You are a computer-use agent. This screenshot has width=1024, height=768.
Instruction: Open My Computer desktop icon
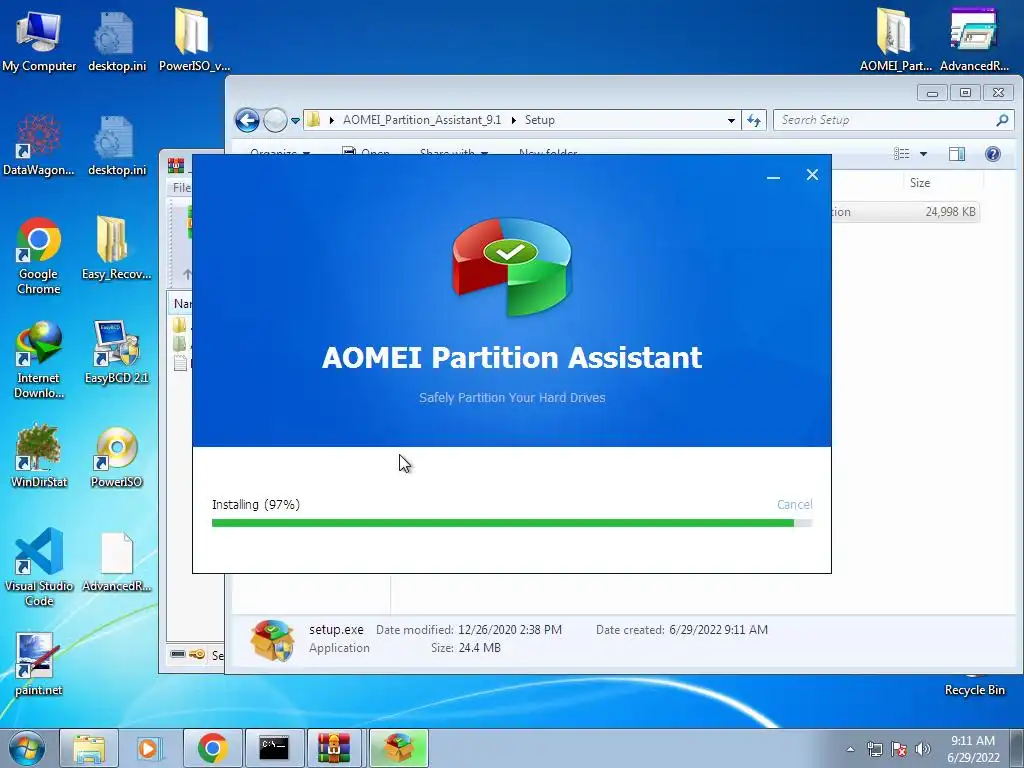tap(39, 39)
